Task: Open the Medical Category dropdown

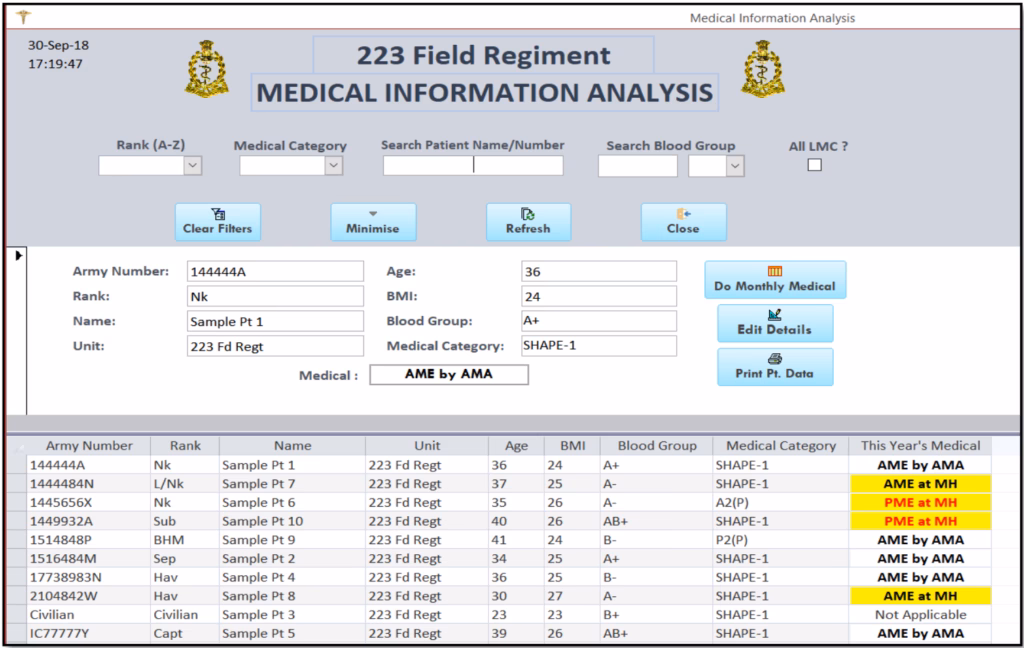Action: point(333,166)
